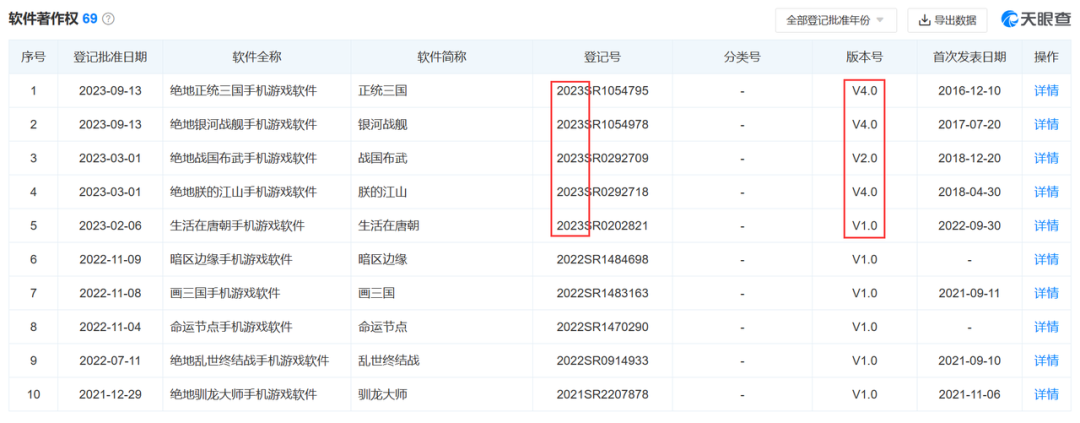
Task: Open 详情 for 绝地乱世终结战手机游戏软件
Action: click(1046, 361)
